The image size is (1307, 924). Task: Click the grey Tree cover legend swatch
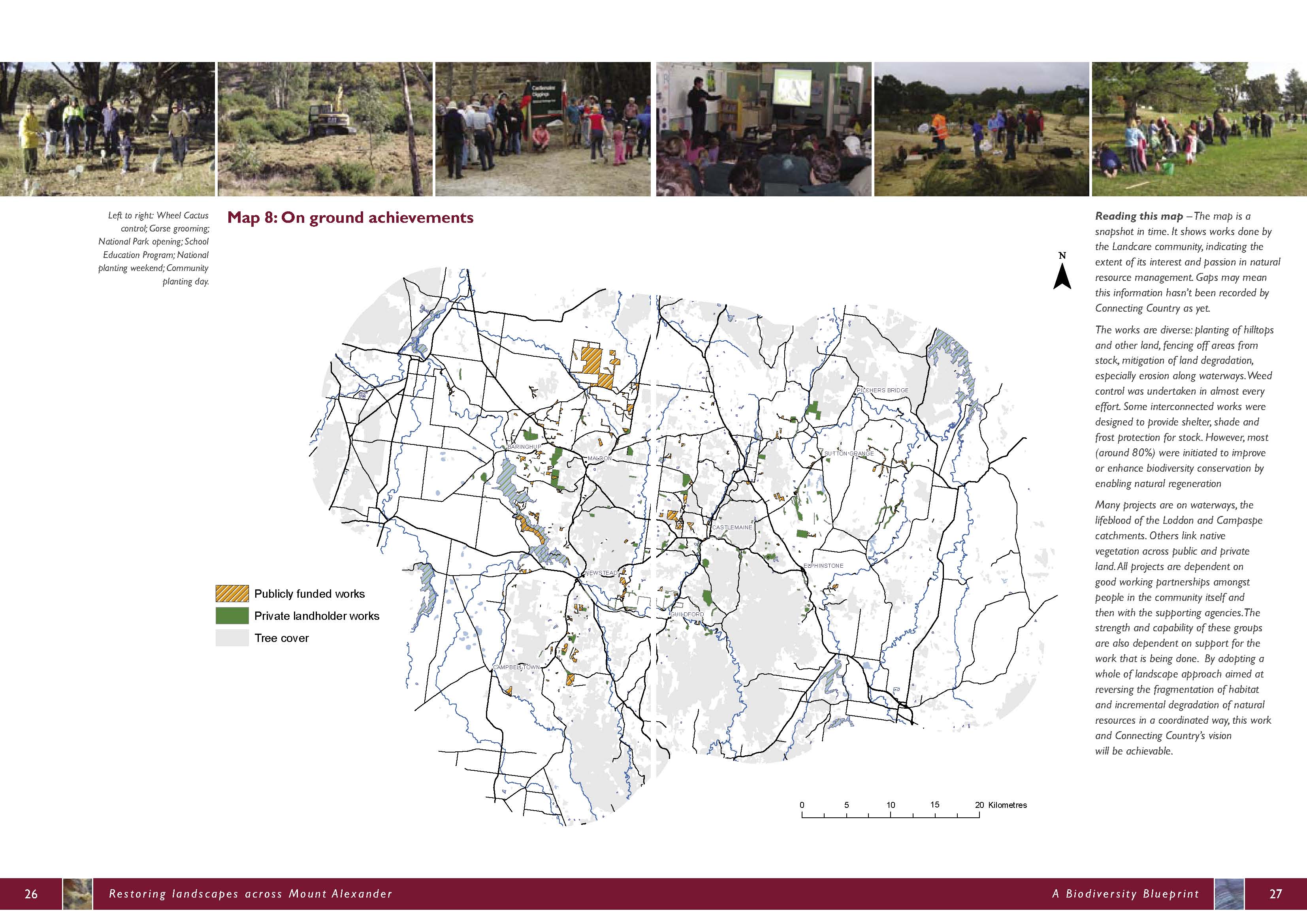click(x=232, y=638)
